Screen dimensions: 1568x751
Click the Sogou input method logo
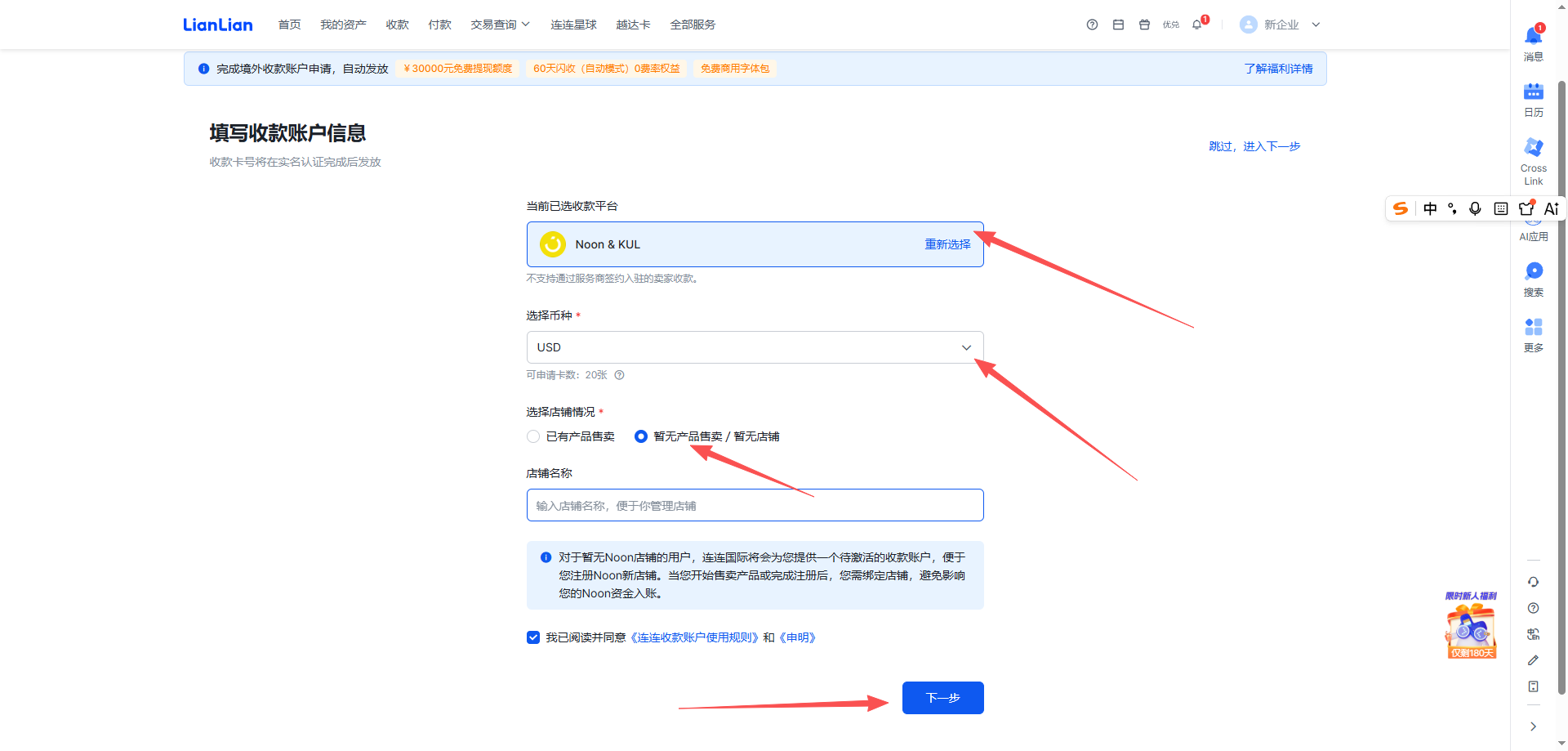(x=1401, y=208)
